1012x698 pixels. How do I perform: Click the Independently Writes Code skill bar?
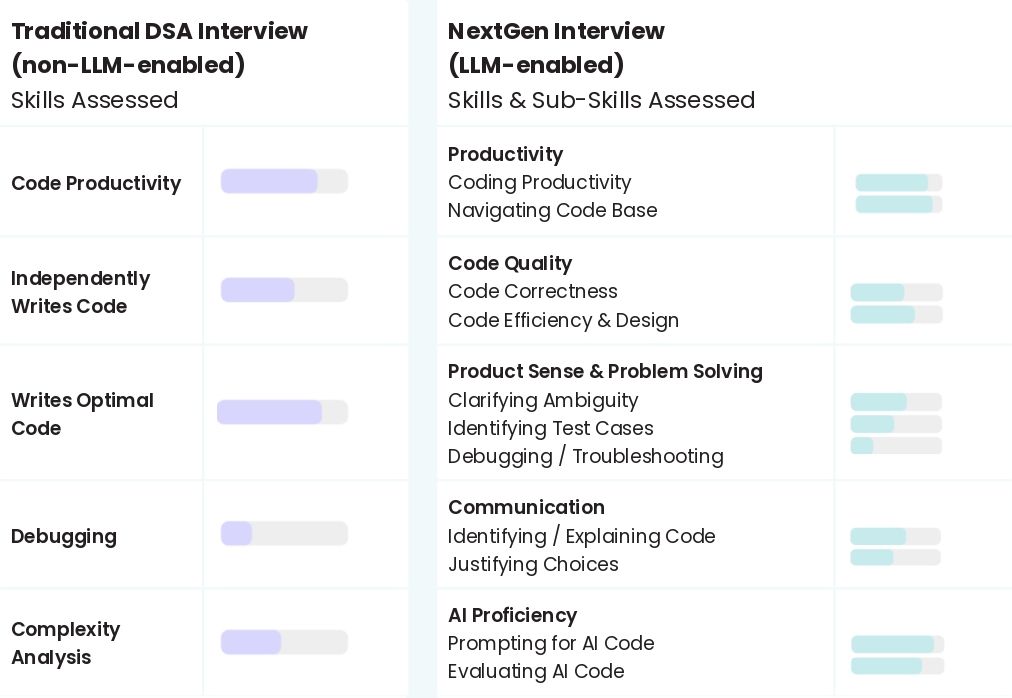click(284, 290)
